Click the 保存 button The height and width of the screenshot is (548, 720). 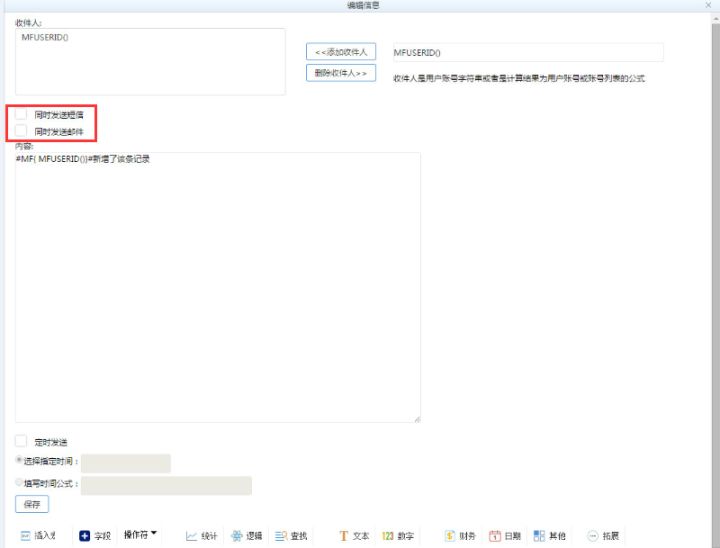point(32,504)
